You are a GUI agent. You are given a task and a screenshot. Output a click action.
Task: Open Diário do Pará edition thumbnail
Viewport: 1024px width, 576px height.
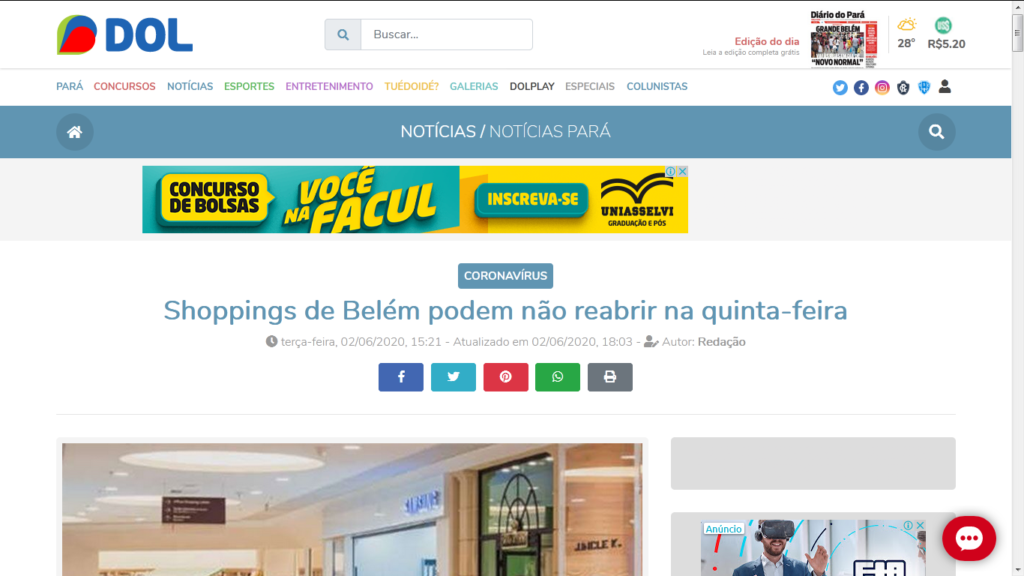point(844,39)
